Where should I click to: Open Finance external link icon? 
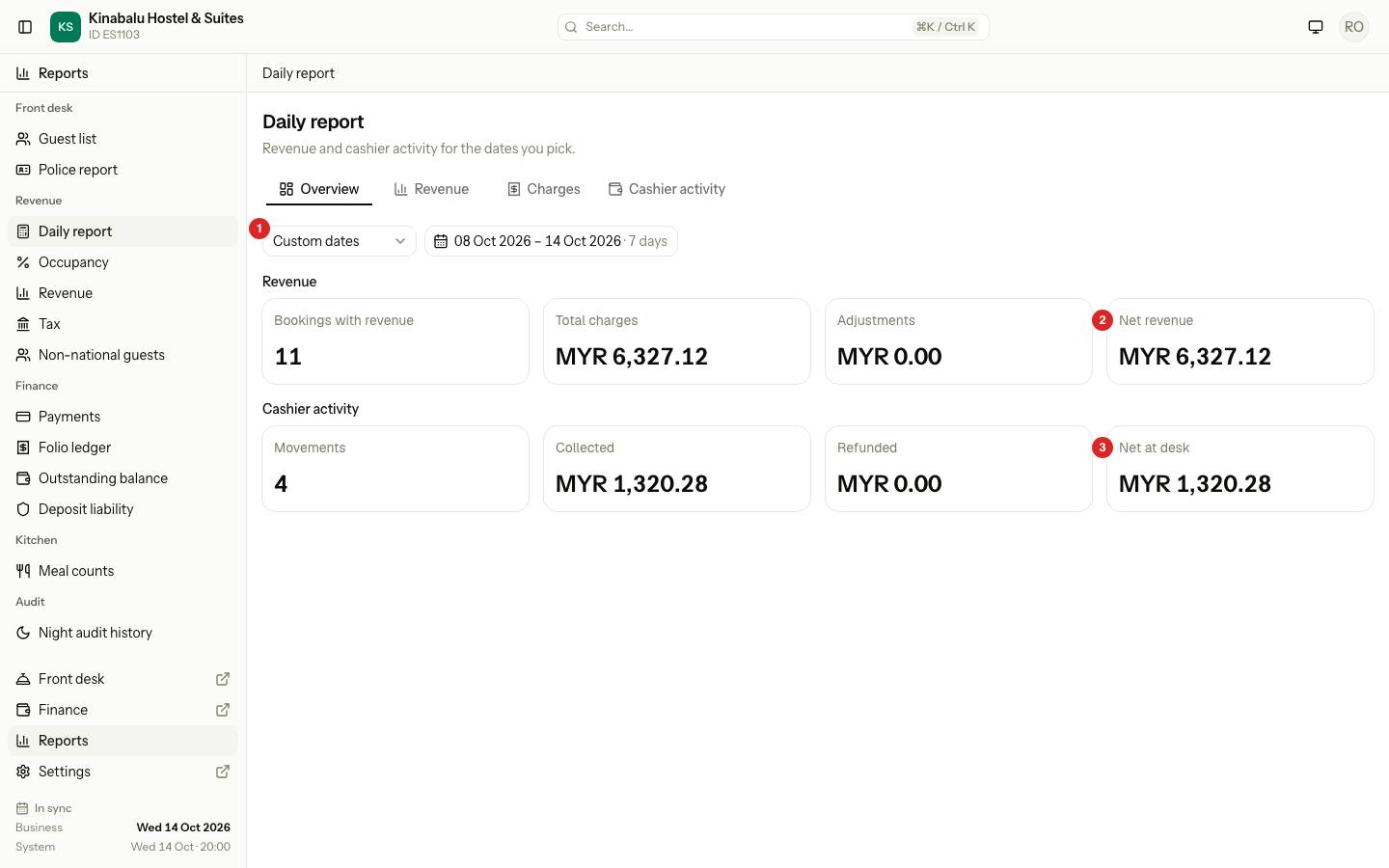(223, 710)
